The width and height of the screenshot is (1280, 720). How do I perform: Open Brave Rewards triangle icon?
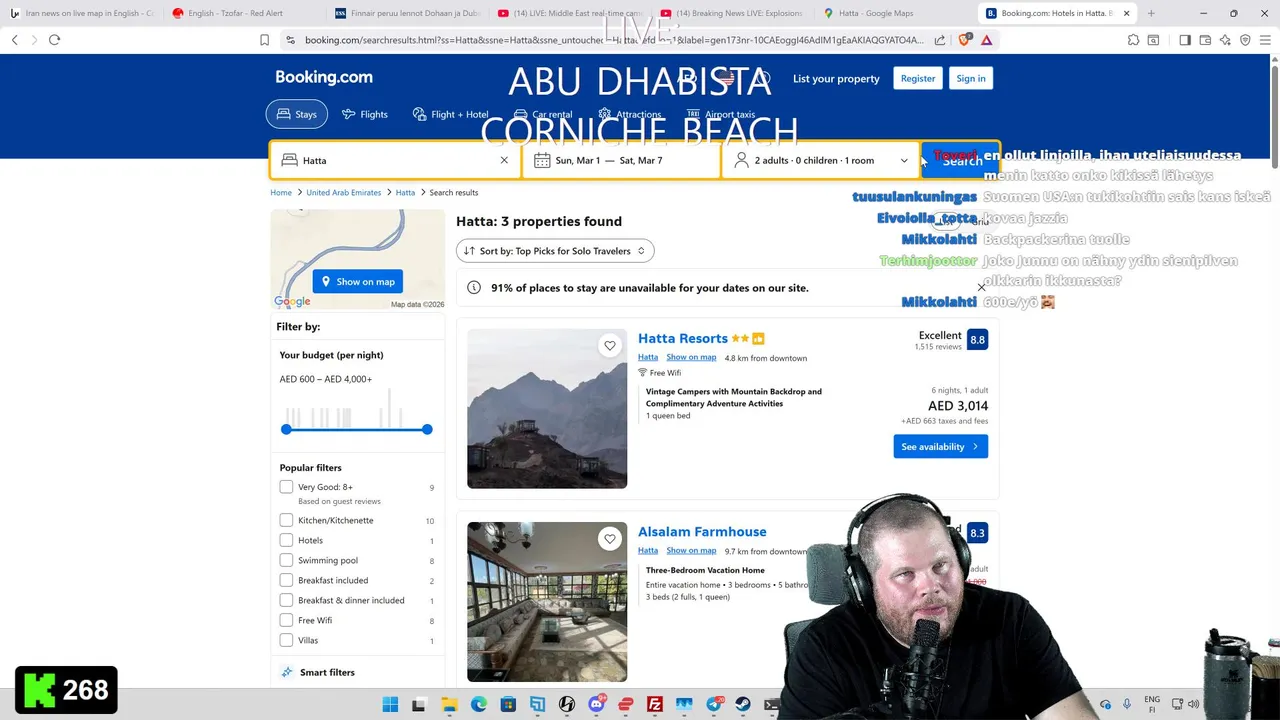click(987, 40)
